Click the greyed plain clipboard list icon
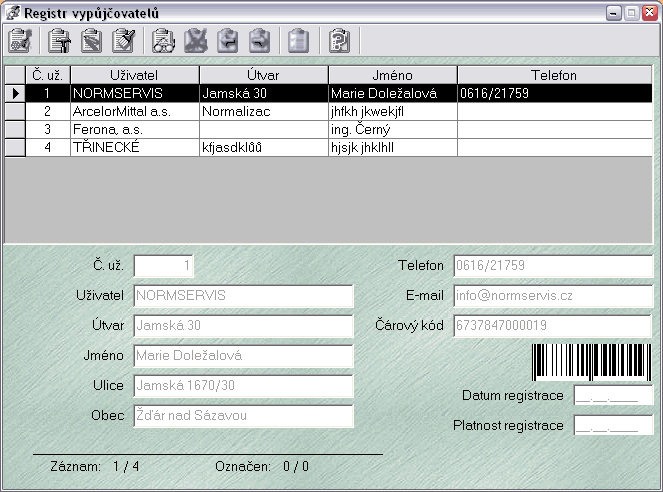The image size is (663, 492). (299, 41)
